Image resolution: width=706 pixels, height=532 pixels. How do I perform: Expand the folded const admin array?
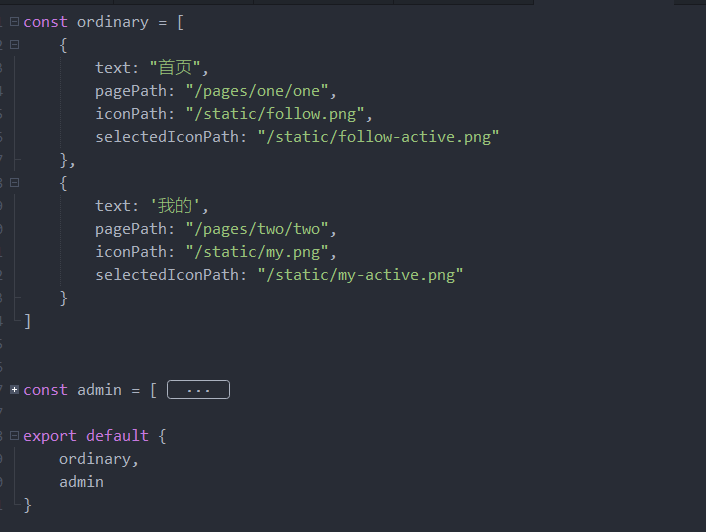click(x=14, y=389)
